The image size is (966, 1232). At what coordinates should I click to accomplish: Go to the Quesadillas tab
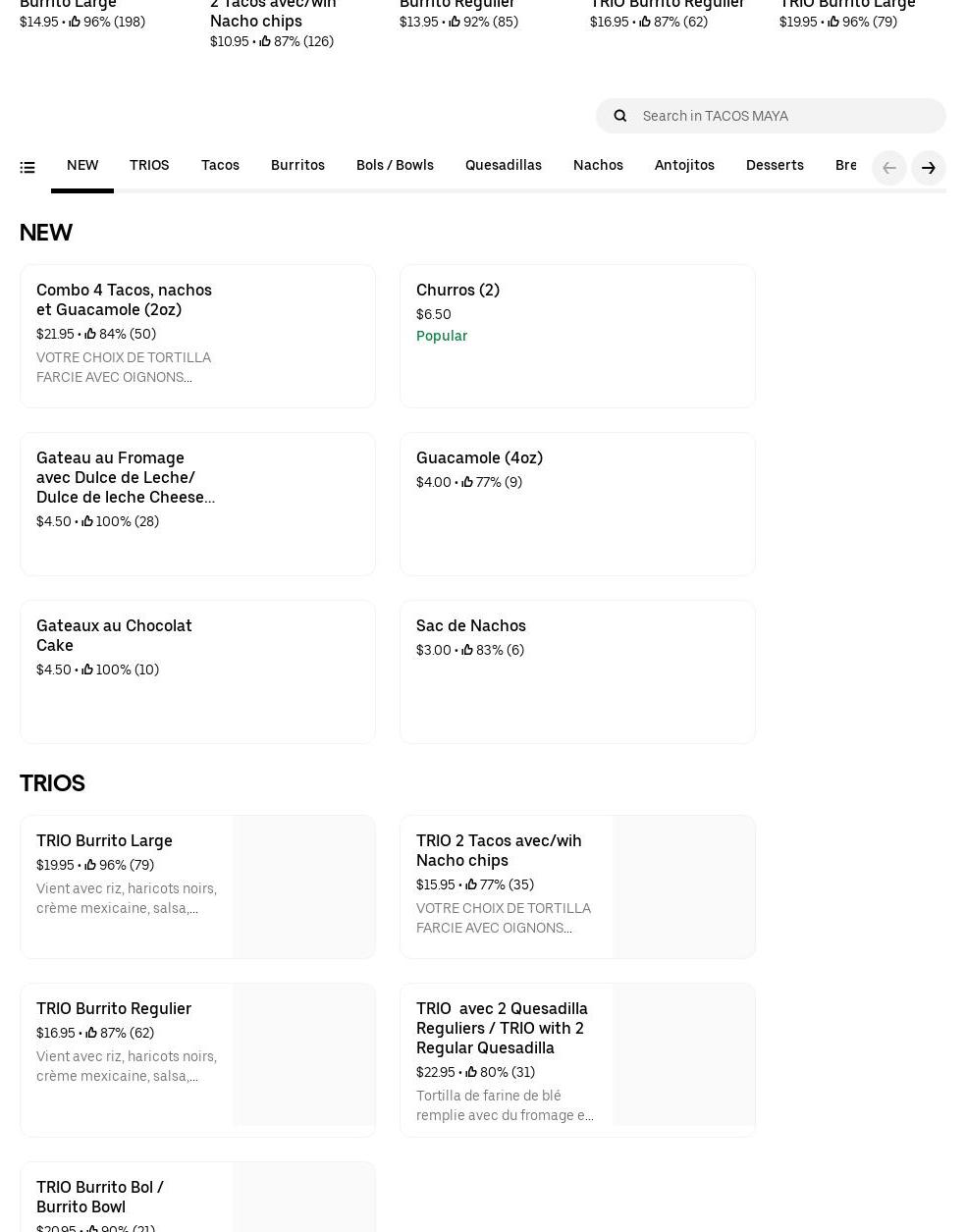[503, 166]
